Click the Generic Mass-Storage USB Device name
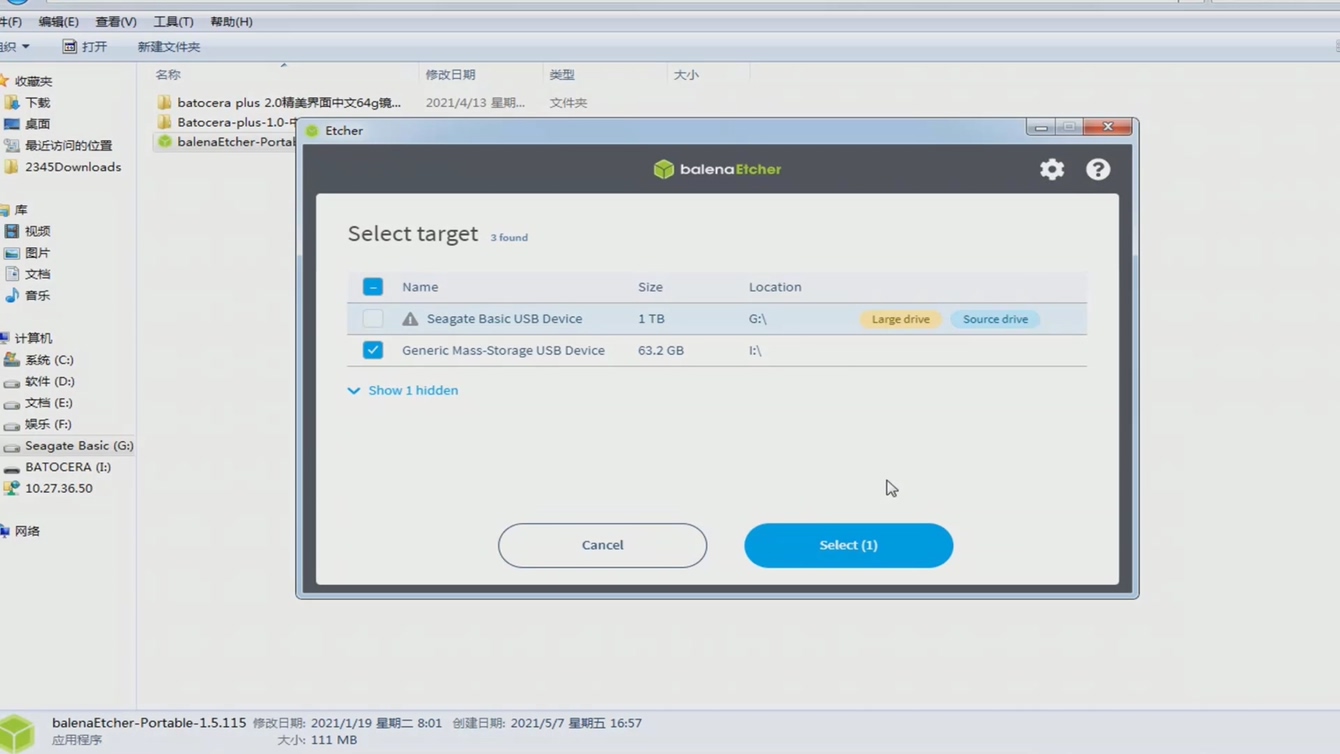Image resolution: width=1340 pixels, height=754 pixels. pos(503,350)
